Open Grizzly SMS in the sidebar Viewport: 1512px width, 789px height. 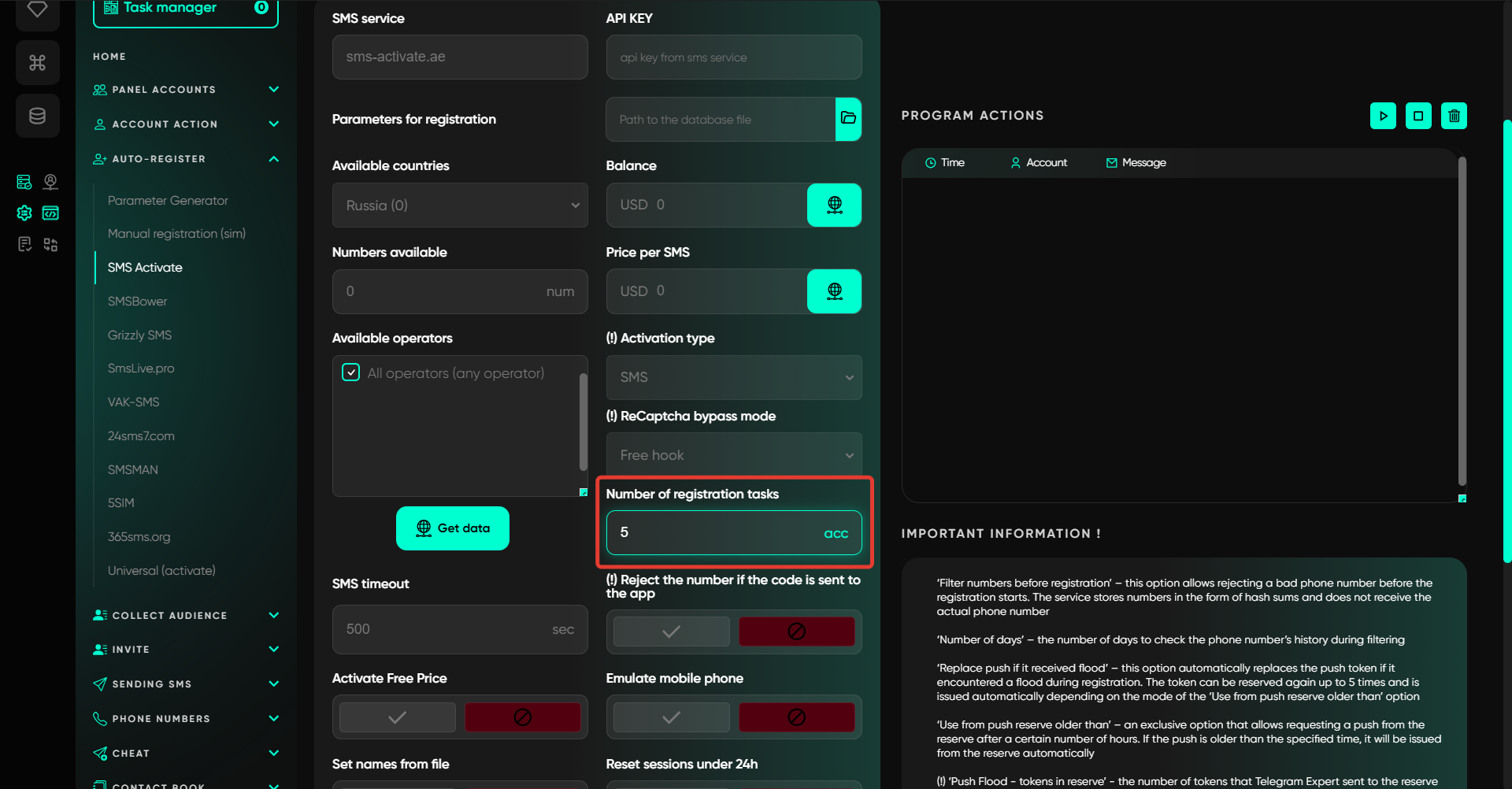tap(139, 335)
